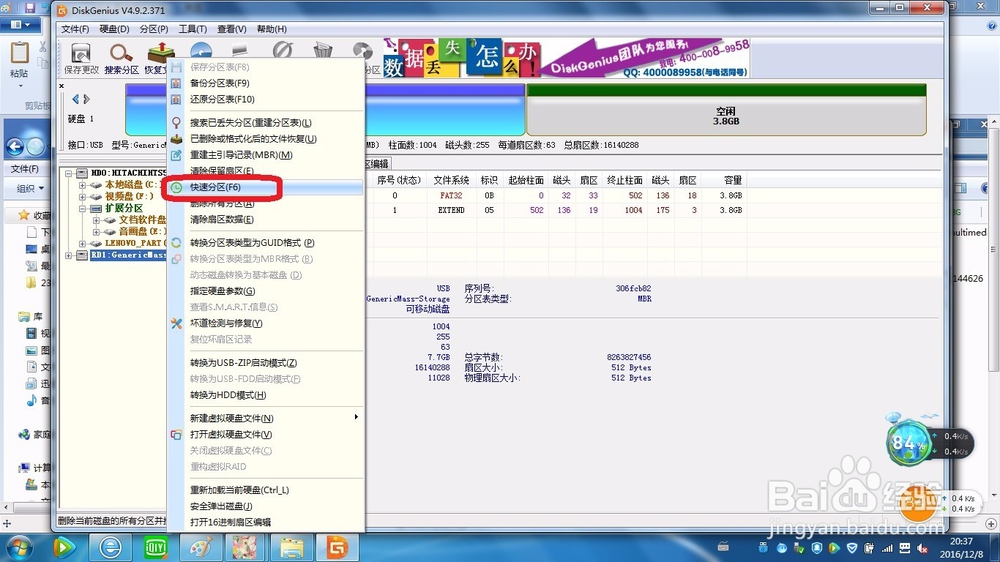Collapse the HD0:HITACHI disk node
1000x562 pixels.
68,173
